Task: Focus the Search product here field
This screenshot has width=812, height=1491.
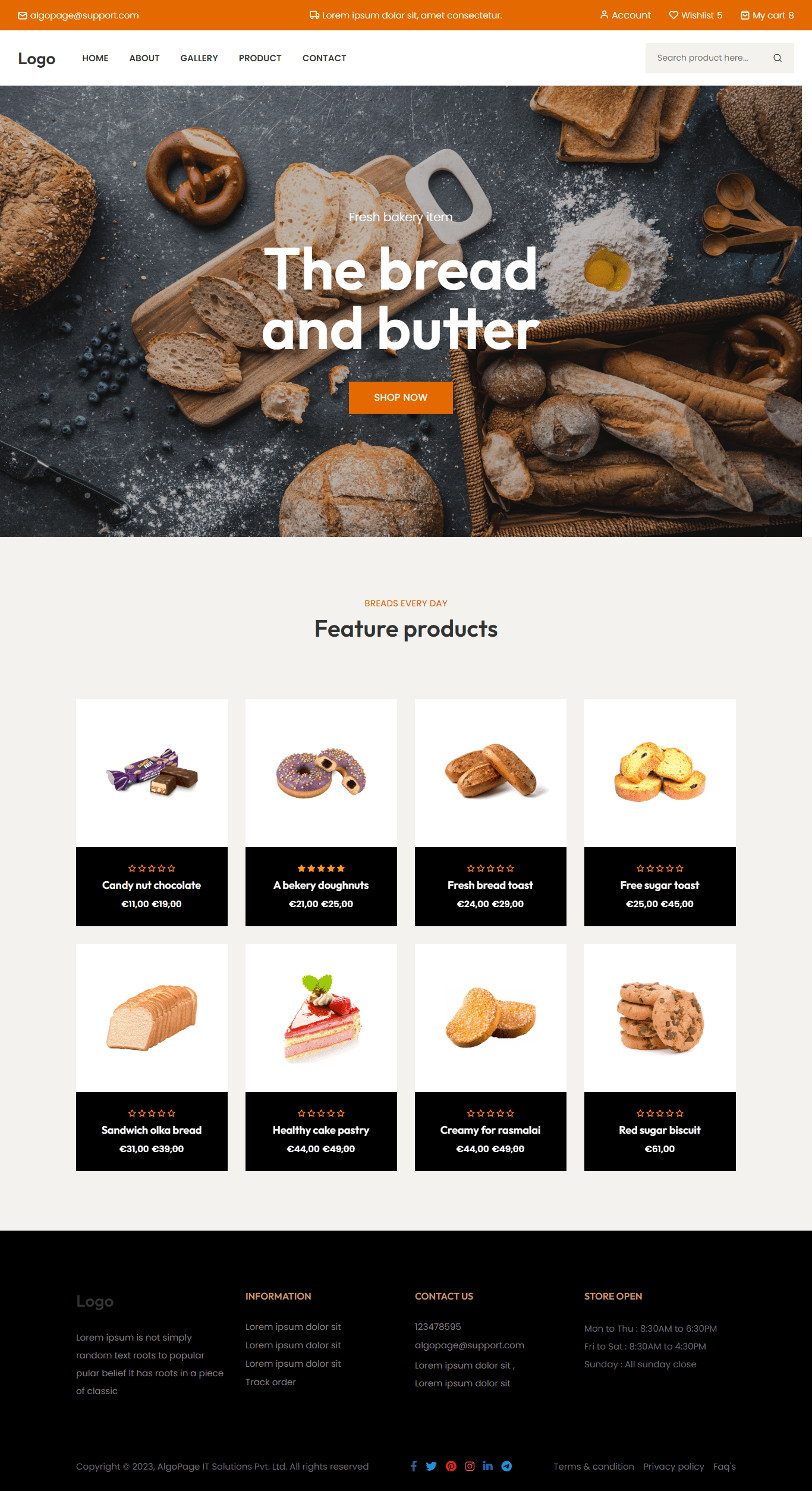Action: [710, 58]
